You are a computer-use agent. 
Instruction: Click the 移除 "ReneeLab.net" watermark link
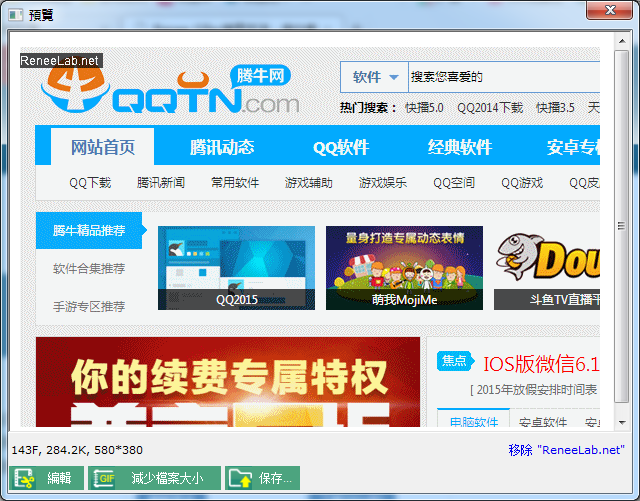(565, 451)
